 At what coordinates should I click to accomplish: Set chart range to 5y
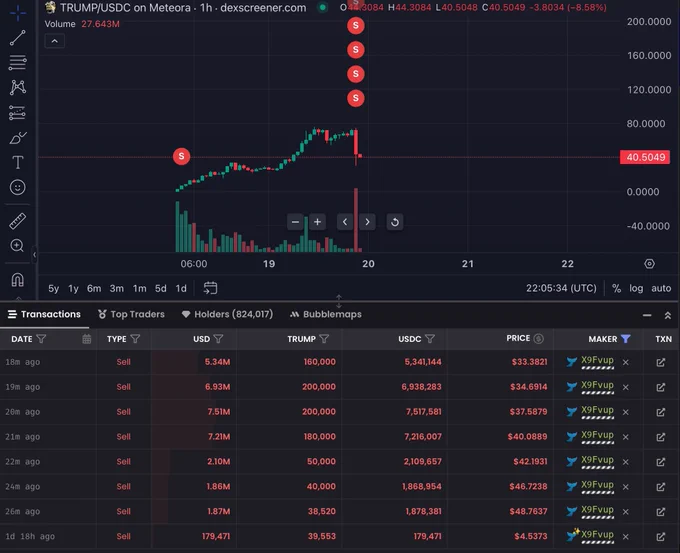53,288
